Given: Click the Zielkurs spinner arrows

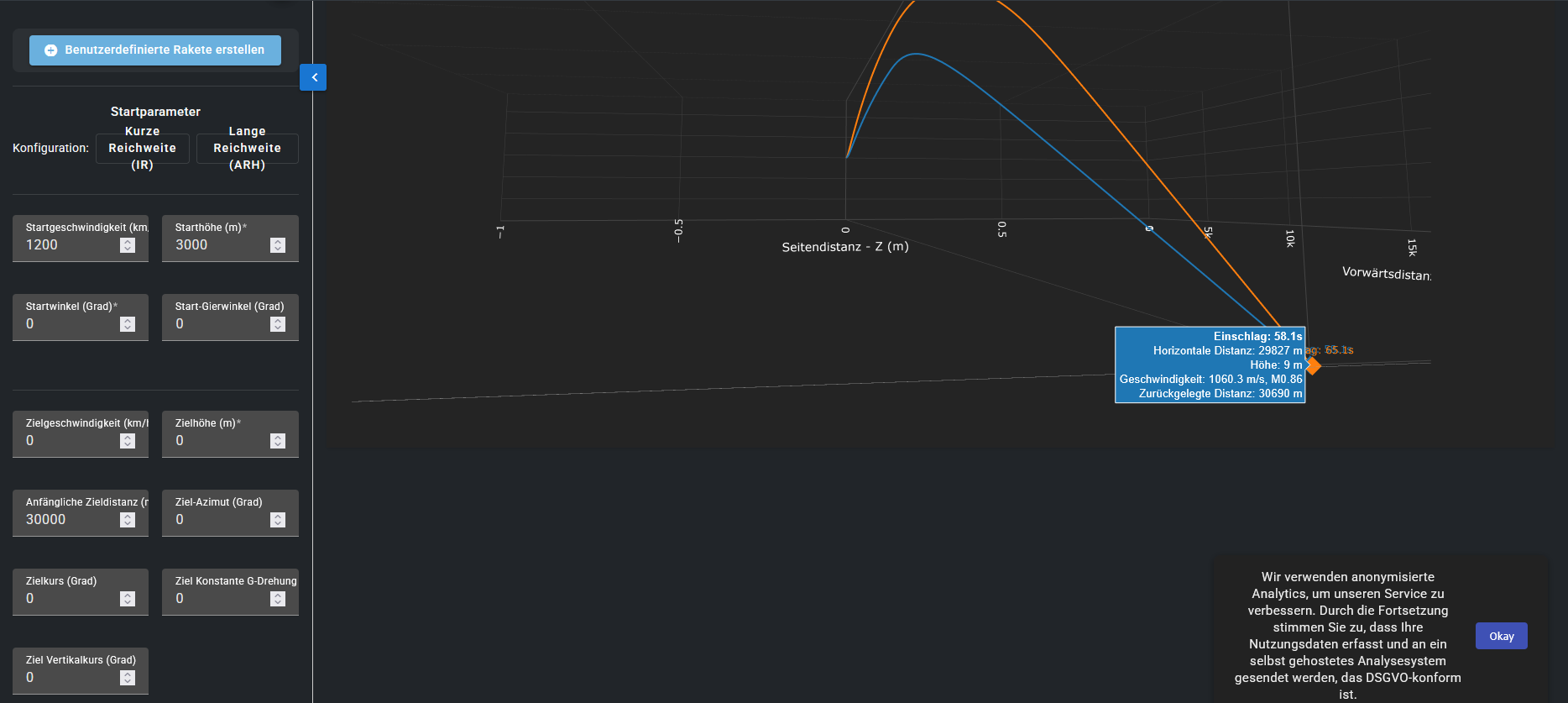Looking at the screenshot, I should (x=128, y=599).
